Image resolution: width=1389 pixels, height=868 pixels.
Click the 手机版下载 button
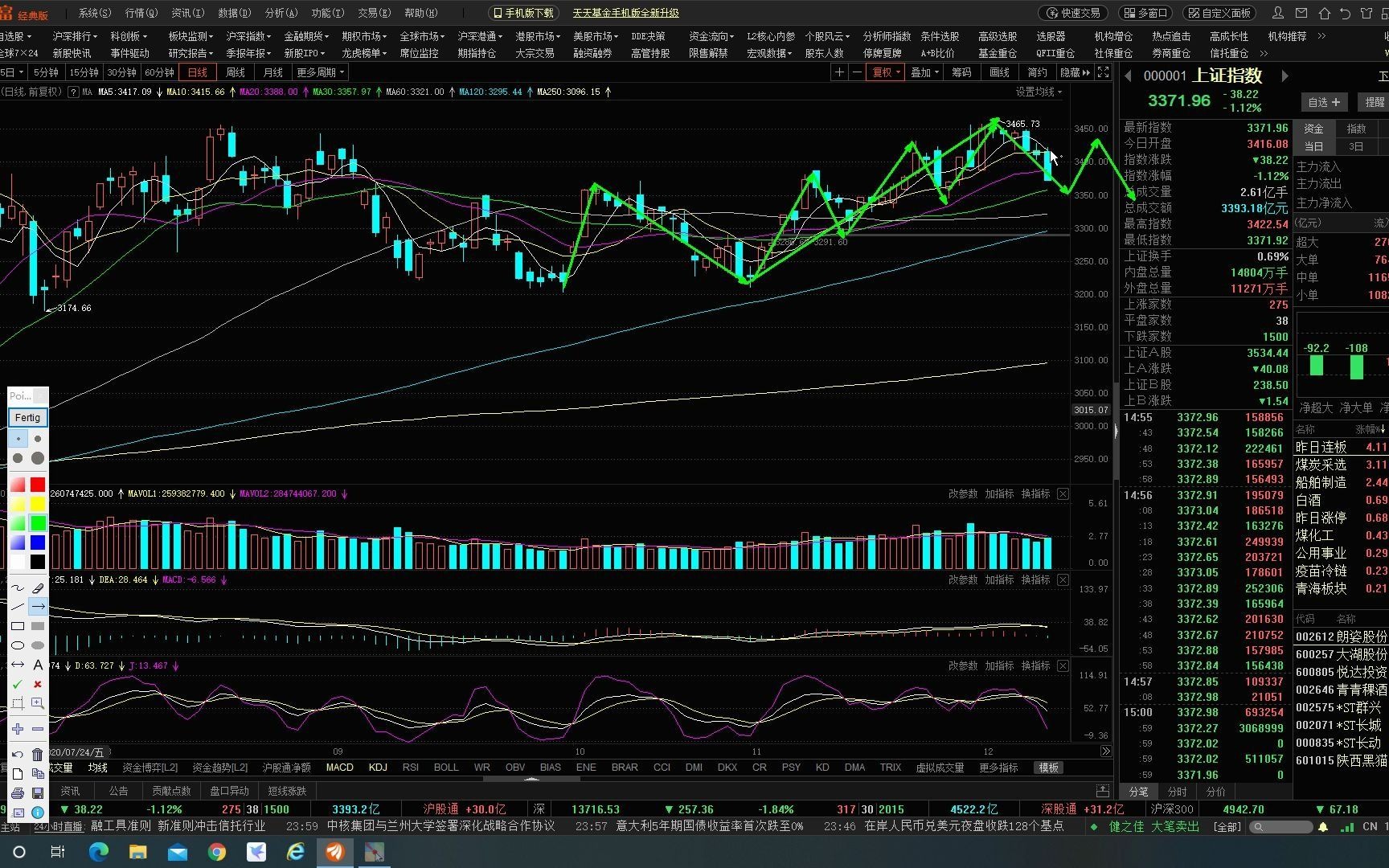[523, 13]
